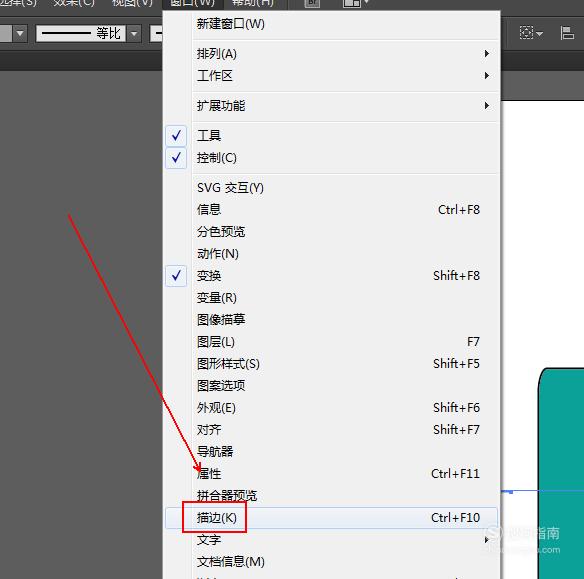This screenshot has width=584, height=579.
Task: Open the dropdown arrow left of 等比 box
Action: point(20,34)
